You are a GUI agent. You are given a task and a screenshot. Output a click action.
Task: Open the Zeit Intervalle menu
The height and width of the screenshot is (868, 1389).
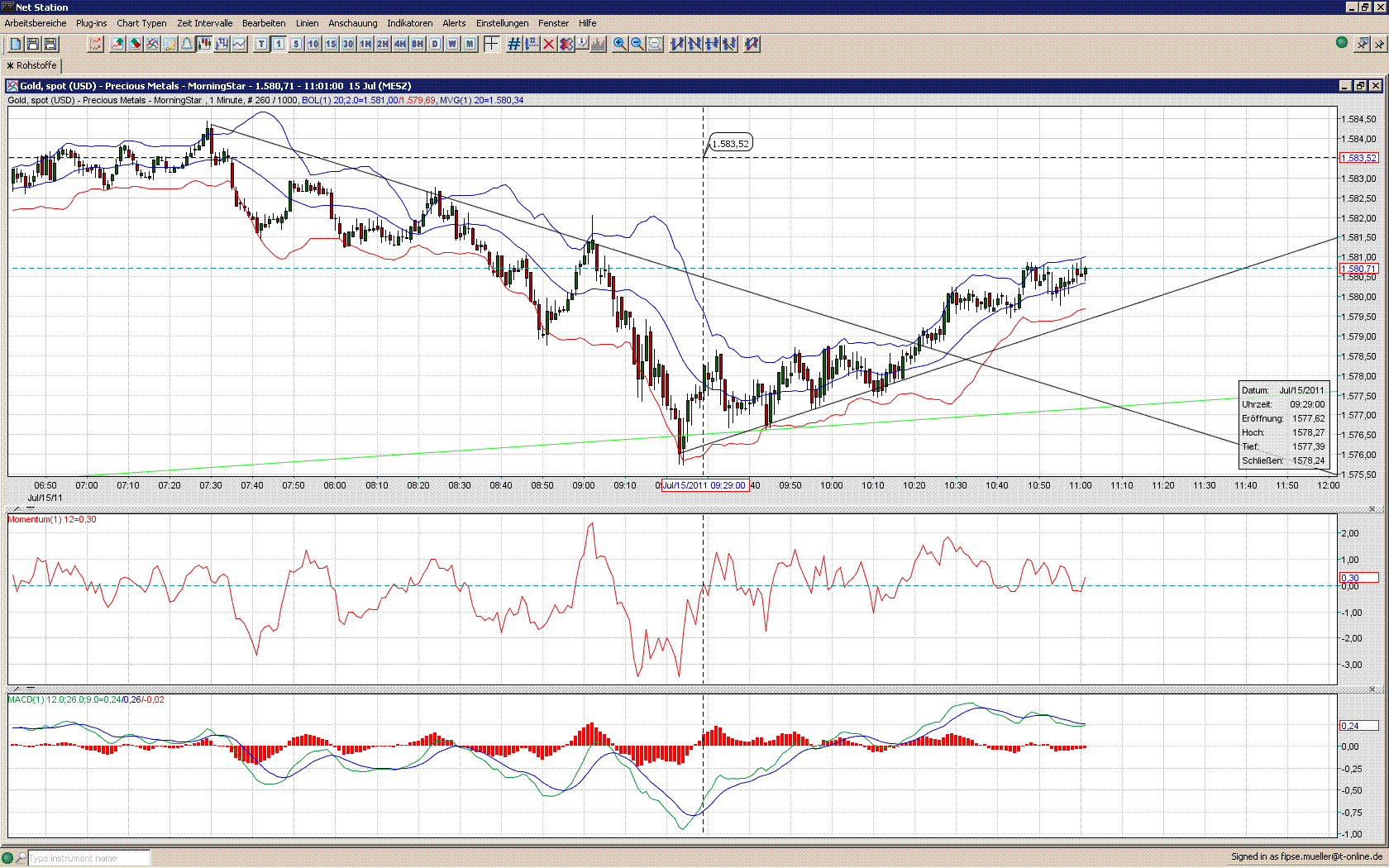204,23
